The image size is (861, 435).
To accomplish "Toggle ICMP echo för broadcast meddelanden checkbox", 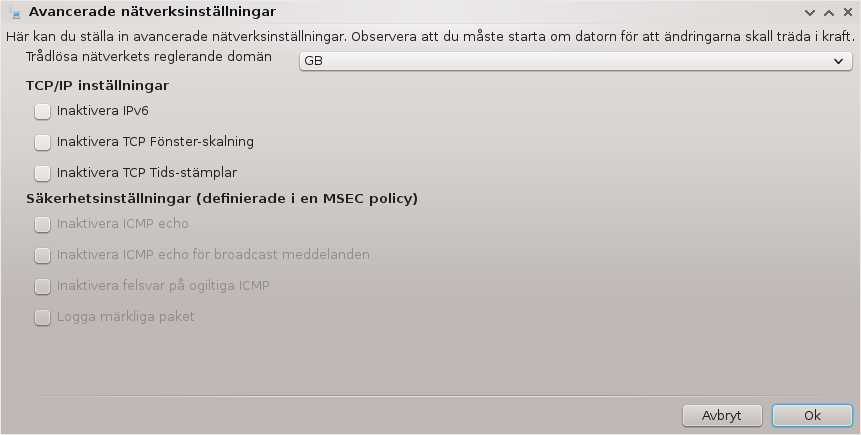I will [x=42, y=255].
